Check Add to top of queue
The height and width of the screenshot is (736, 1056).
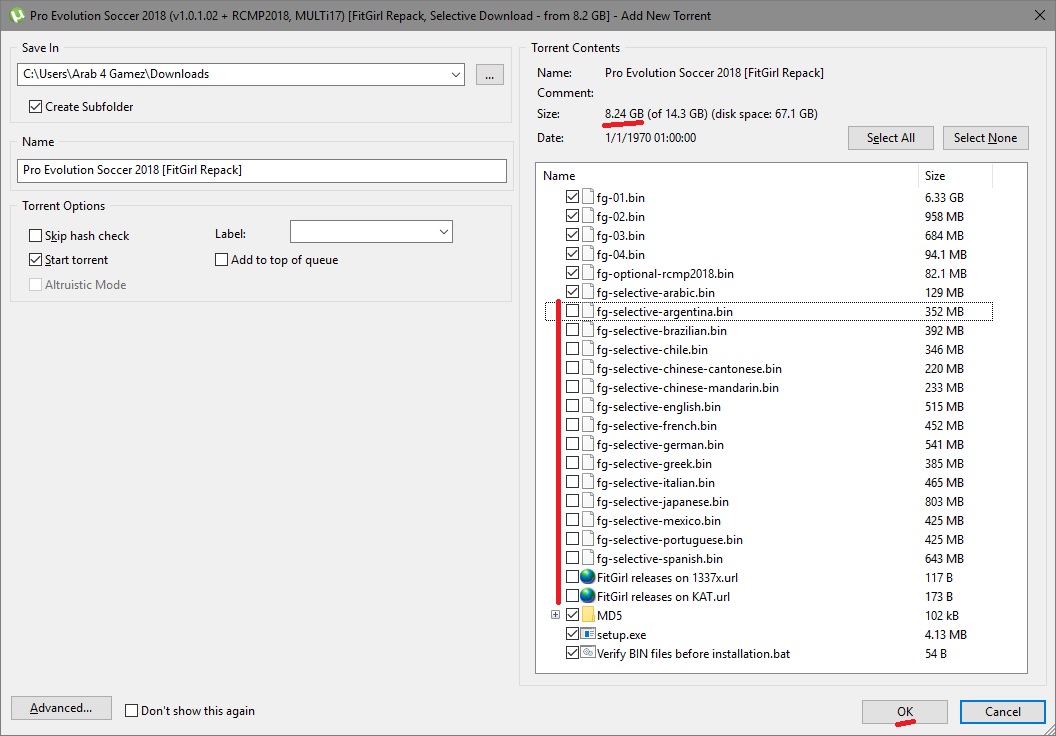point(222,260)
